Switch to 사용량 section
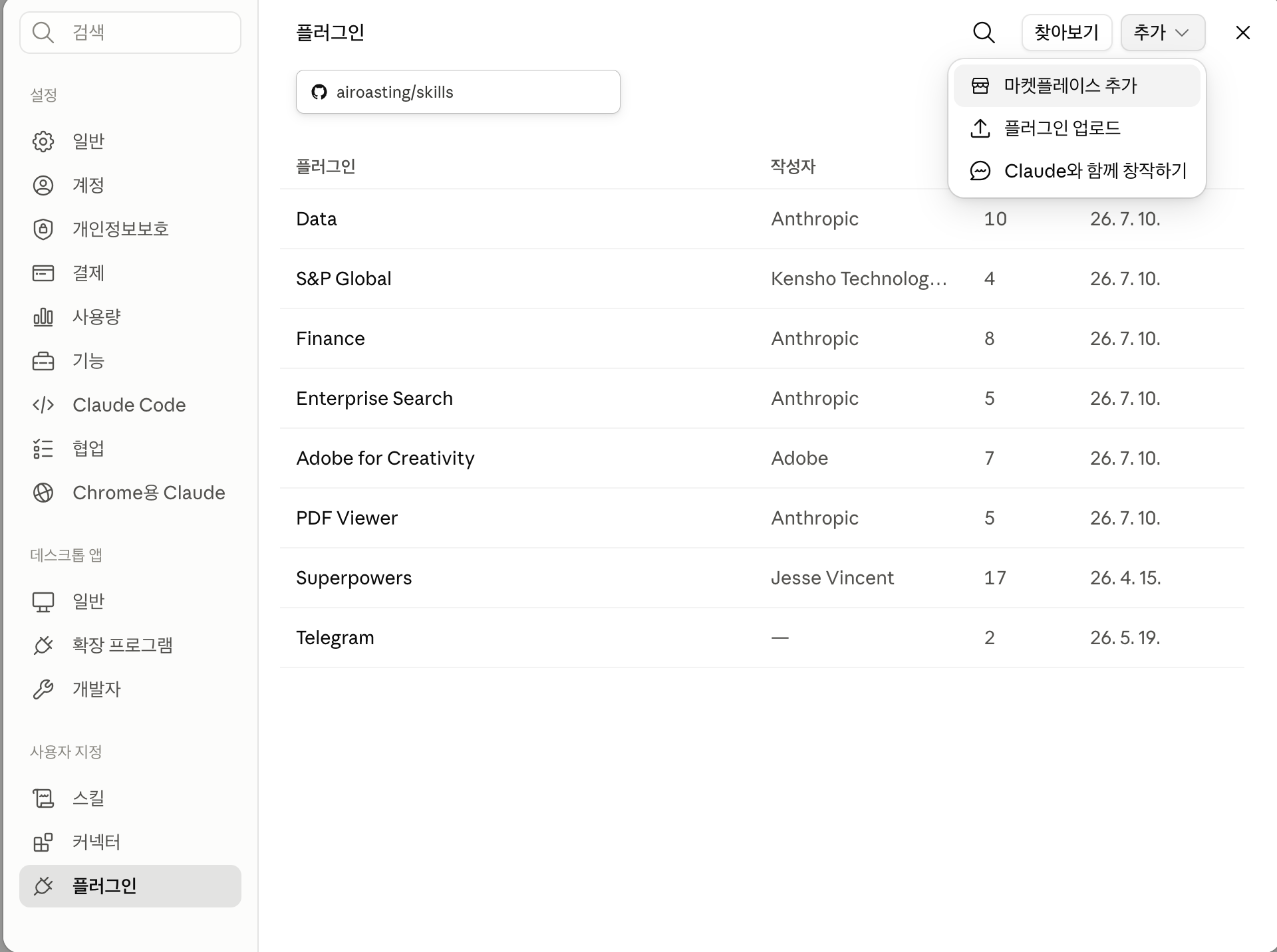 pyautogui.click(x=130, y=317)
